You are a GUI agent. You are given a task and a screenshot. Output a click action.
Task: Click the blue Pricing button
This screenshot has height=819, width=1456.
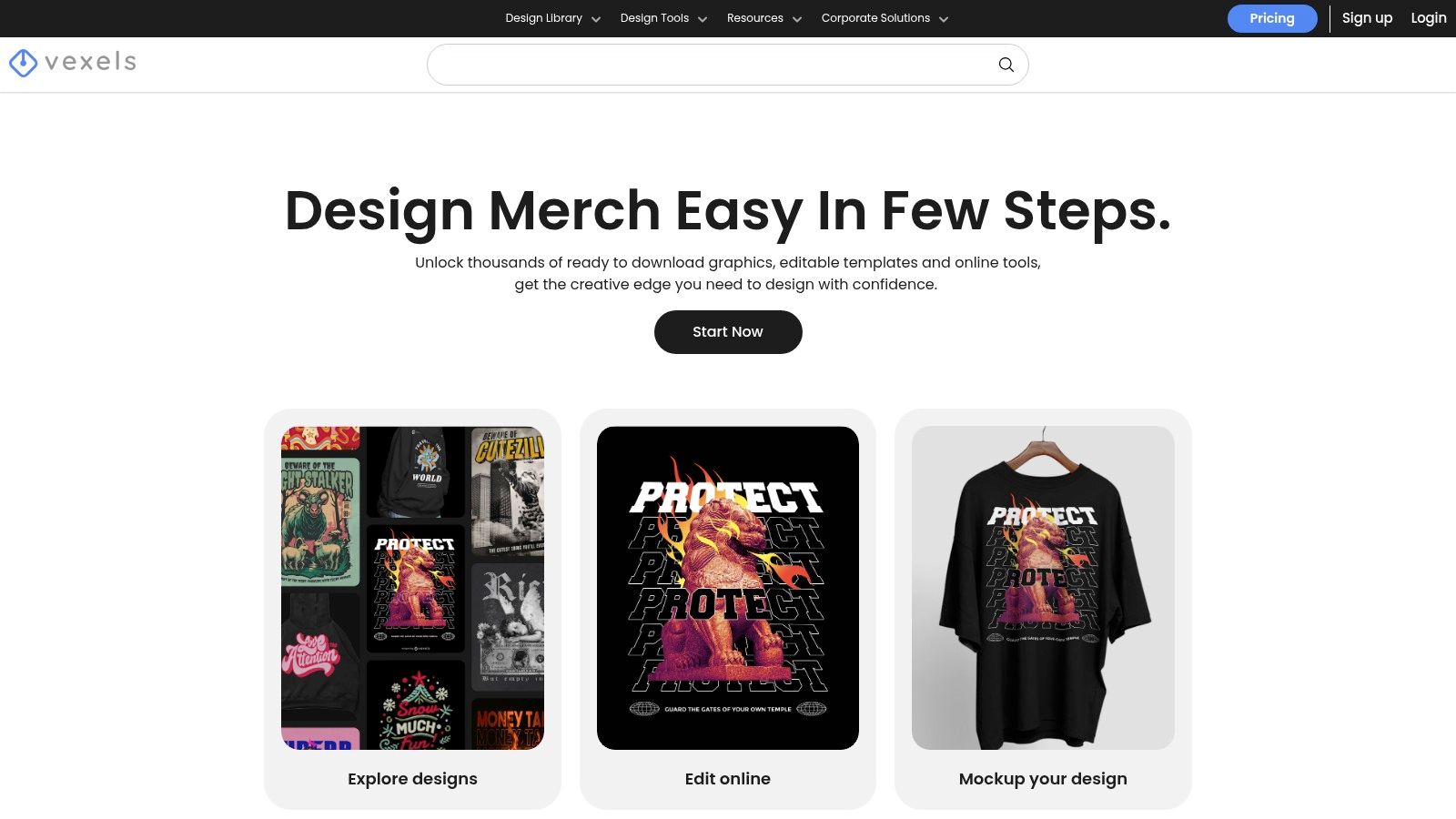pyautogui.click(x=1272, y=18)
